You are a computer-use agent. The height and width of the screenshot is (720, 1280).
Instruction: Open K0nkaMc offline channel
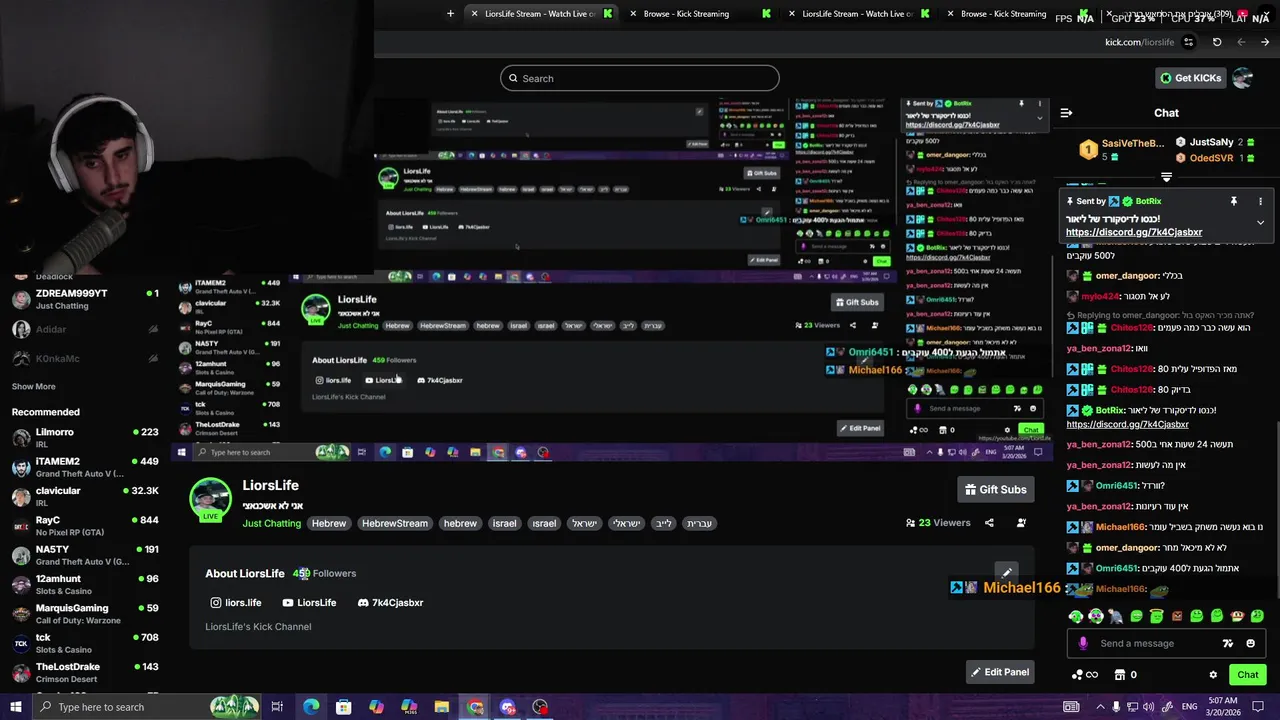(85, 358)
